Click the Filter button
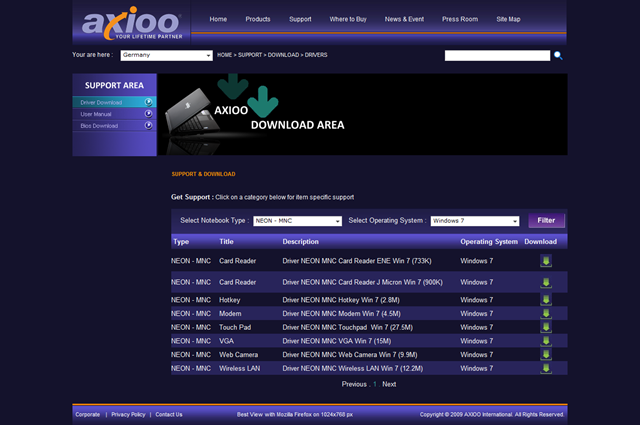Image resolution: width=640 pixels, height=425 pixels. coord(547,220)
